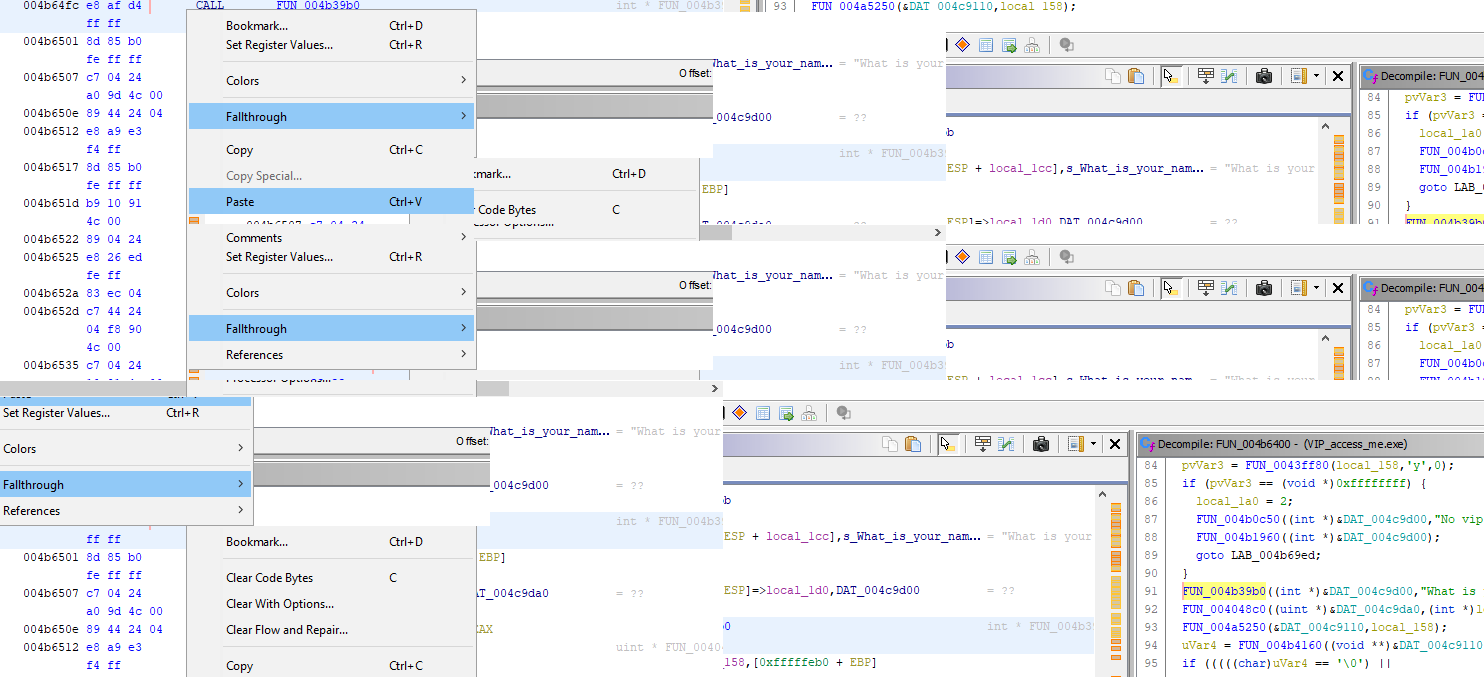Select listing address 004b64fc
Screen dimensions: 1484x677
[49, 6]
